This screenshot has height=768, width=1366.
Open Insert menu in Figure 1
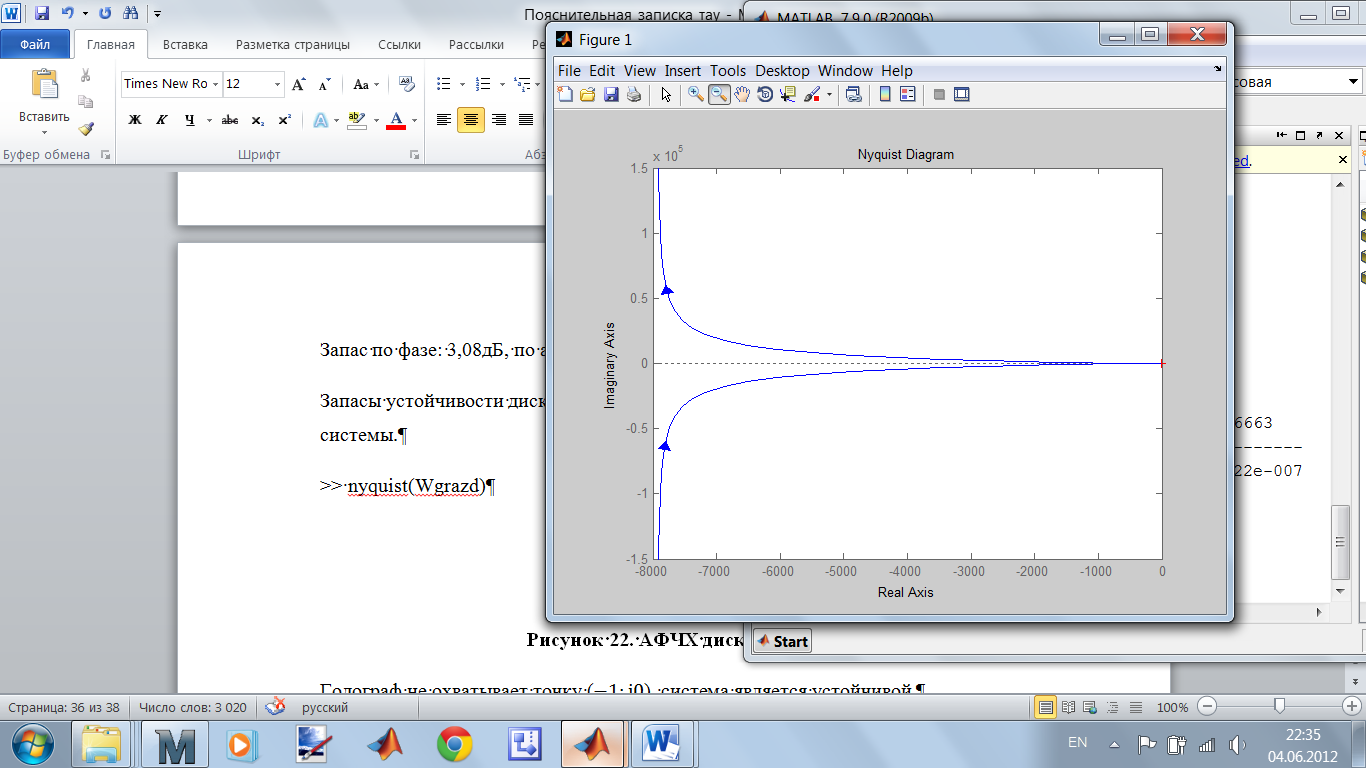coord(683,71)
